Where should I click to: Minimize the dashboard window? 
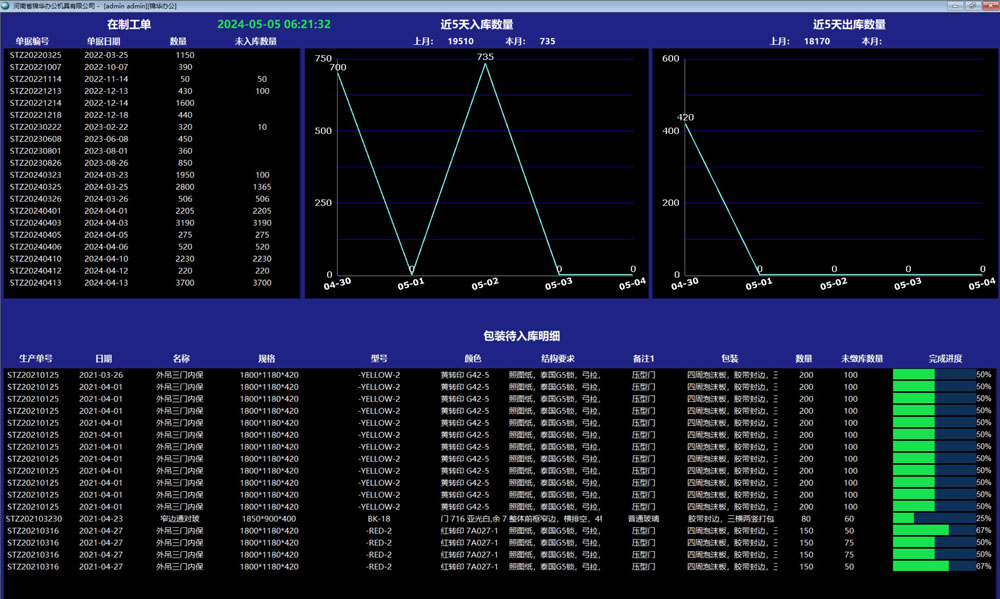click(x=954, y=6)
